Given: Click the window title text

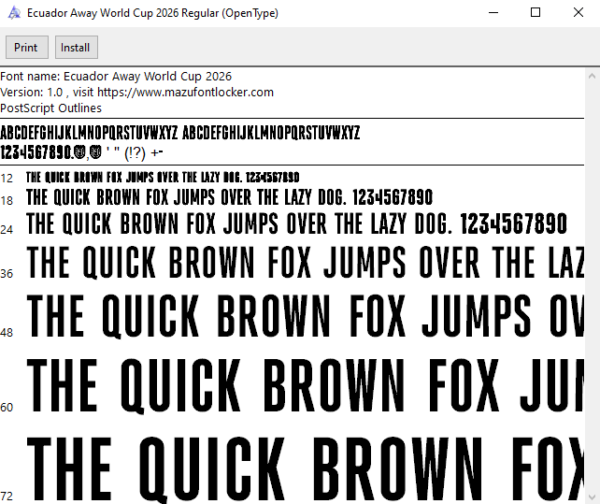Looking at the screenshot, I should coord(153,13).
